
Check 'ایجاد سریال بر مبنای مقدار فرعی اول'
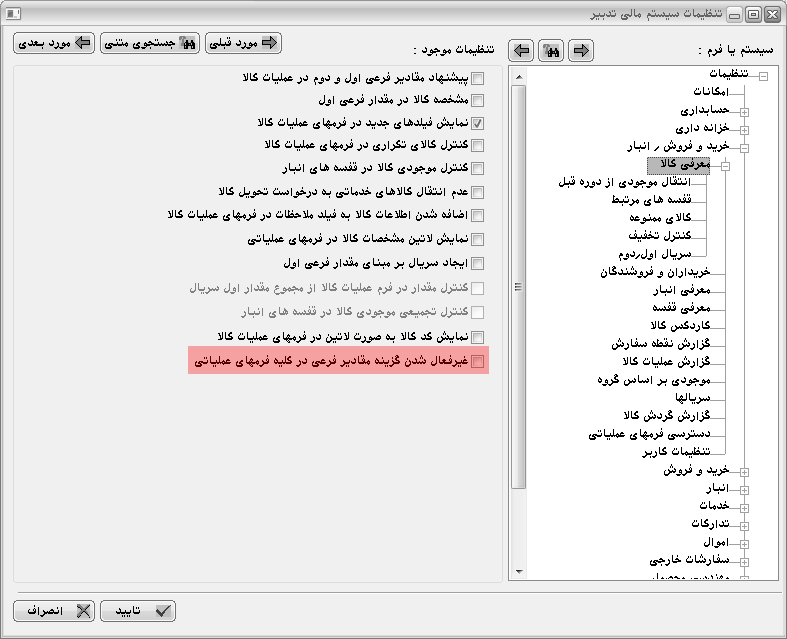click(x=477, y=264)
